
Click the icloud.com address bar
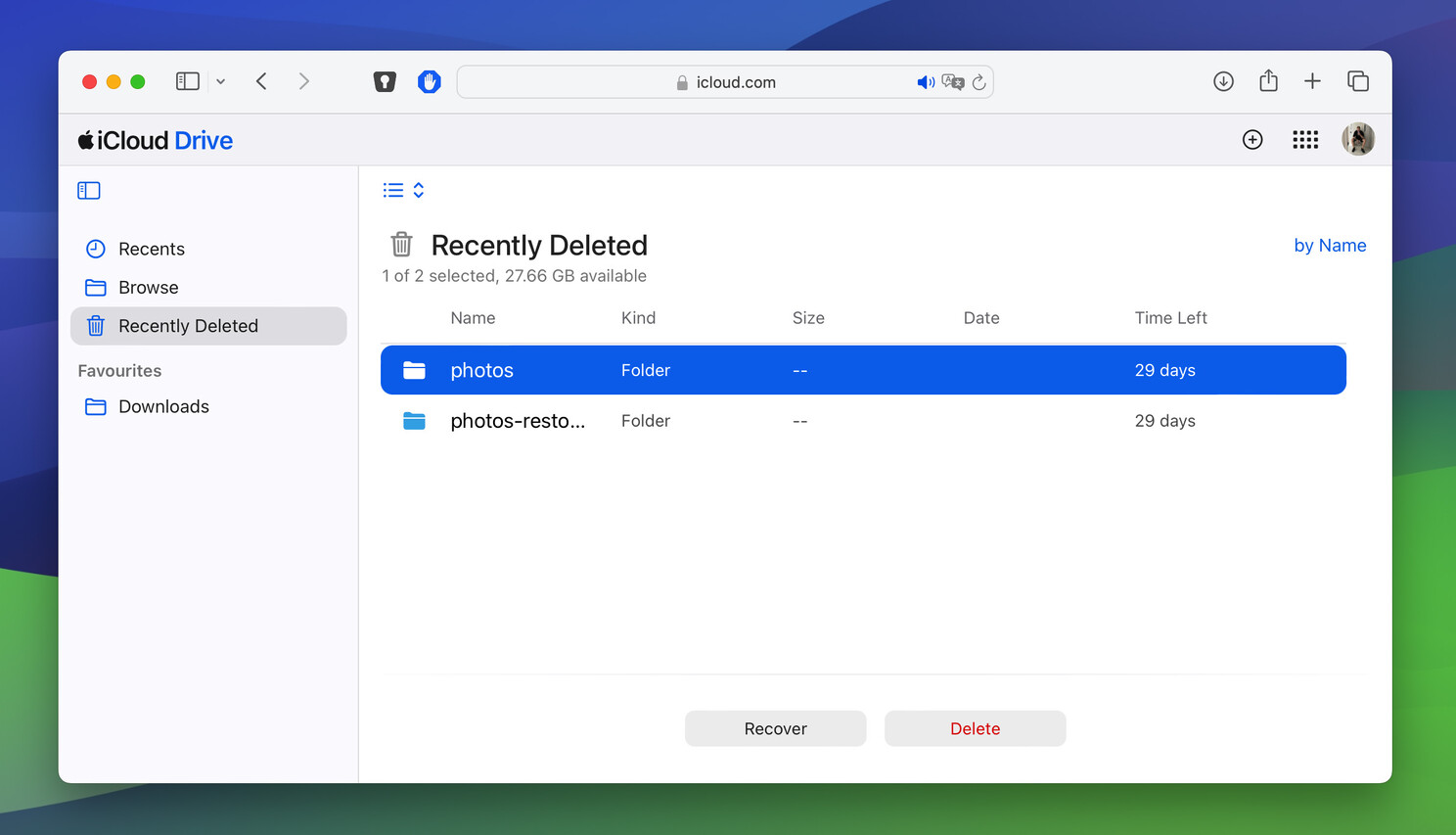point(725,82)
